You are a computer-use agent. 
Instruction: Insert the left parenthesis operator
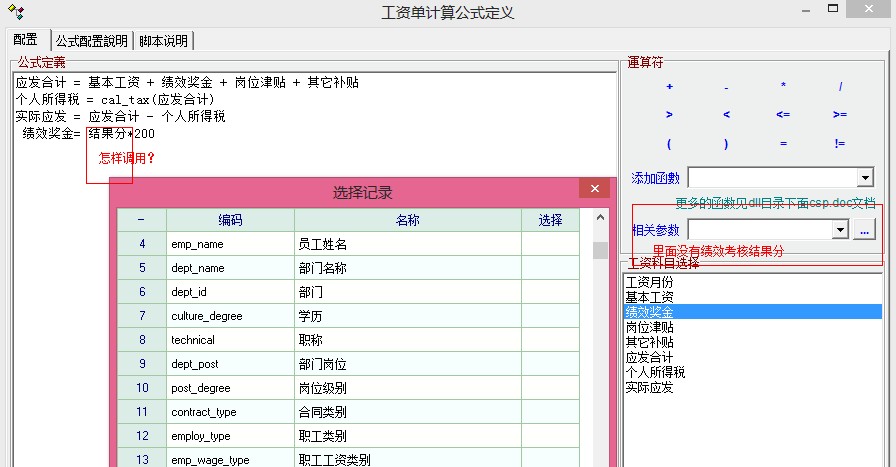click(x=669, y=144)
